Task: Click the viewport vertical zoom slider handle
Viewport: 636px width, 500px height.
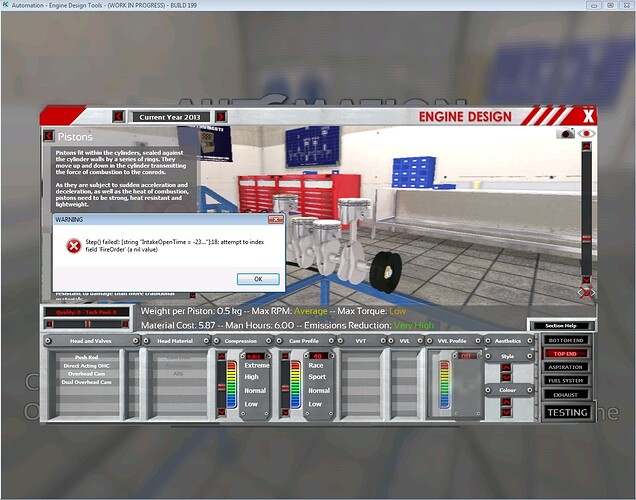Action: point(586,239)
